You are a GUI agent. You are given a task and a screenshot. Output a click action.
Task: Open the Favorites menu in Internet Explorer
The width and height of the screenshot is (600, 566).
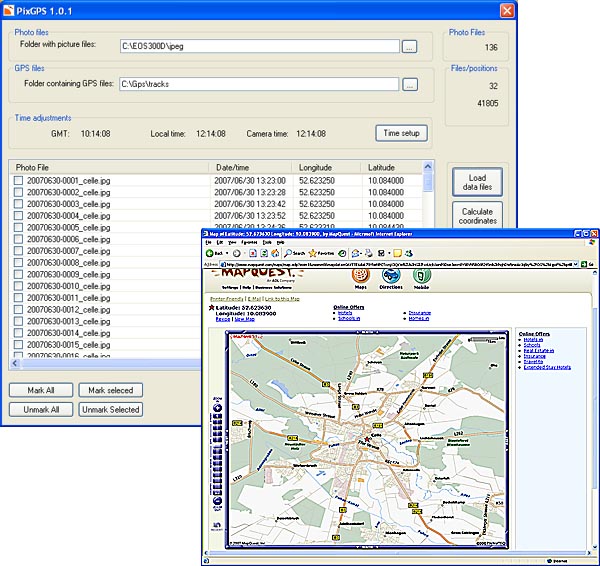pyautogui.click(x=249, y=242)
